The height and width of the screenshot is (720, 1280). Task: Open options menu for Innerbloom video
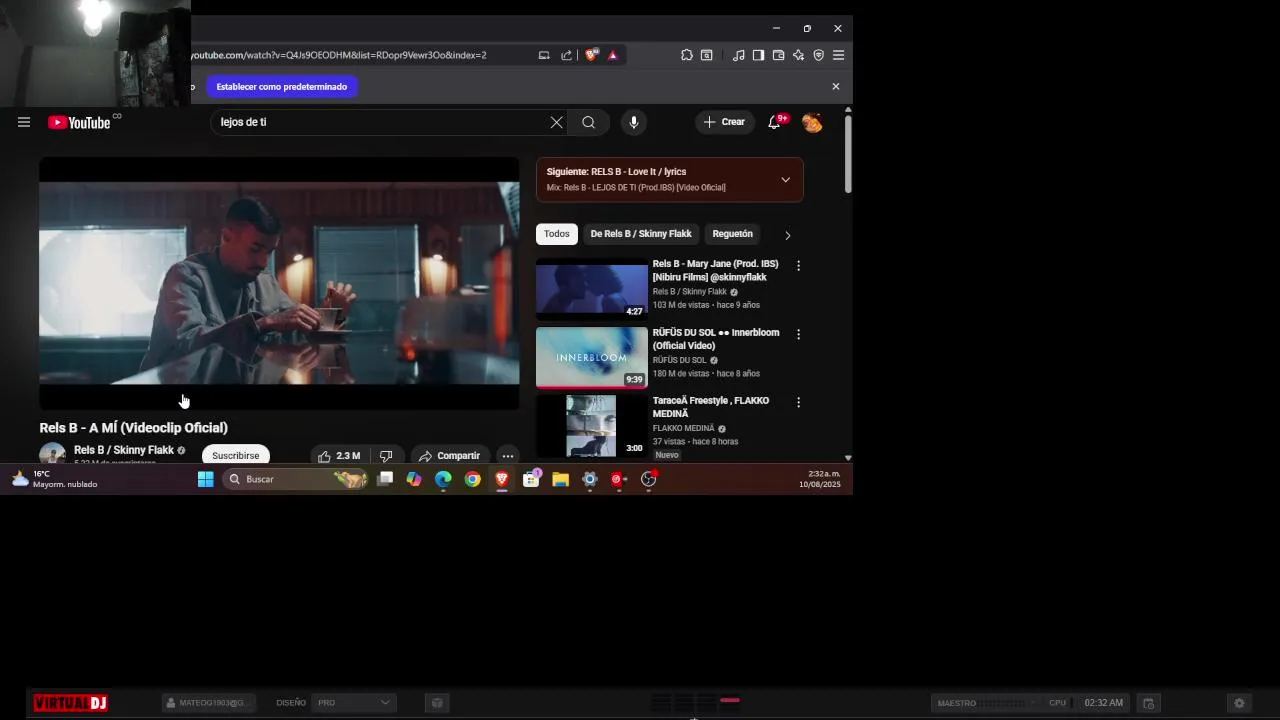[798, 334]
